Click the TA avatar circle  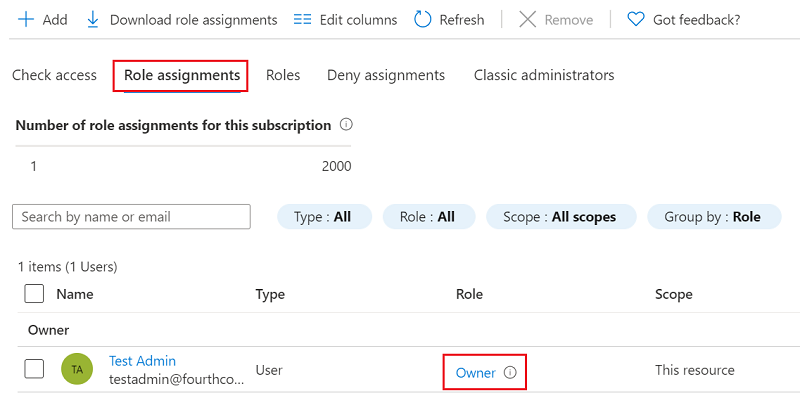point(77,369)
